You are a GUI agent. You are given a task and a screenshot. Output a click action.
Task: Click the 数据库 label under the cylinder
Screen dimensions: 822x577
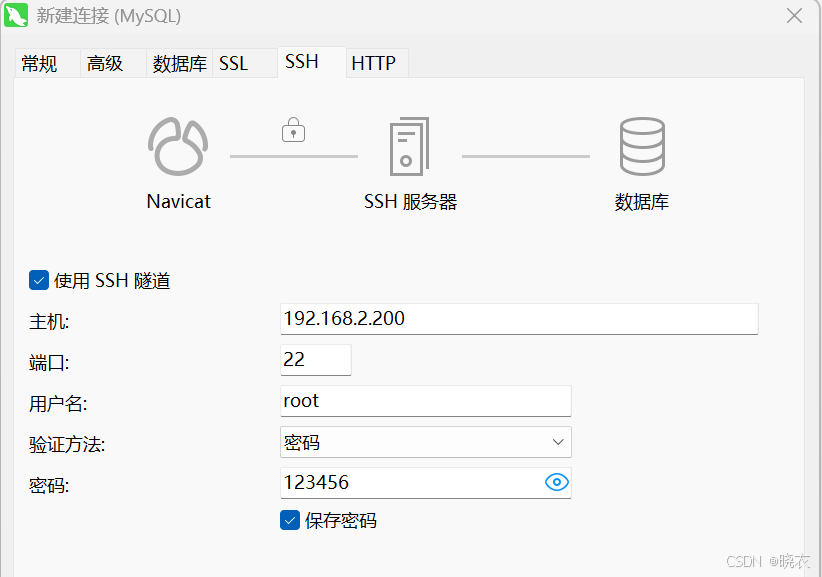642,202
